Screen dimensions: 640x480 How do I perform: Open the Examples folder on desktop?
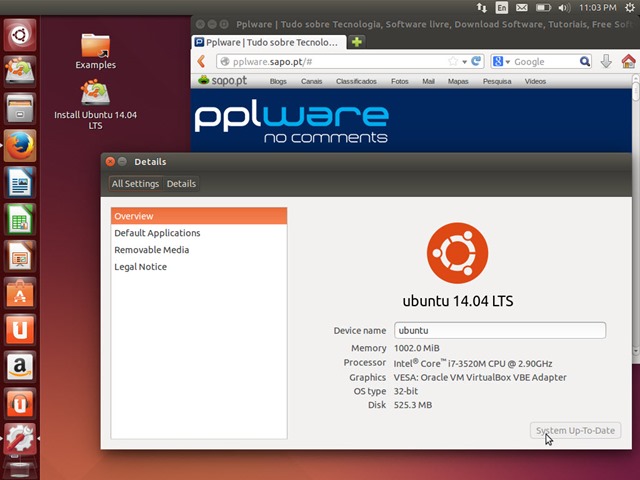pyautogui.click(x=95, y=51)
